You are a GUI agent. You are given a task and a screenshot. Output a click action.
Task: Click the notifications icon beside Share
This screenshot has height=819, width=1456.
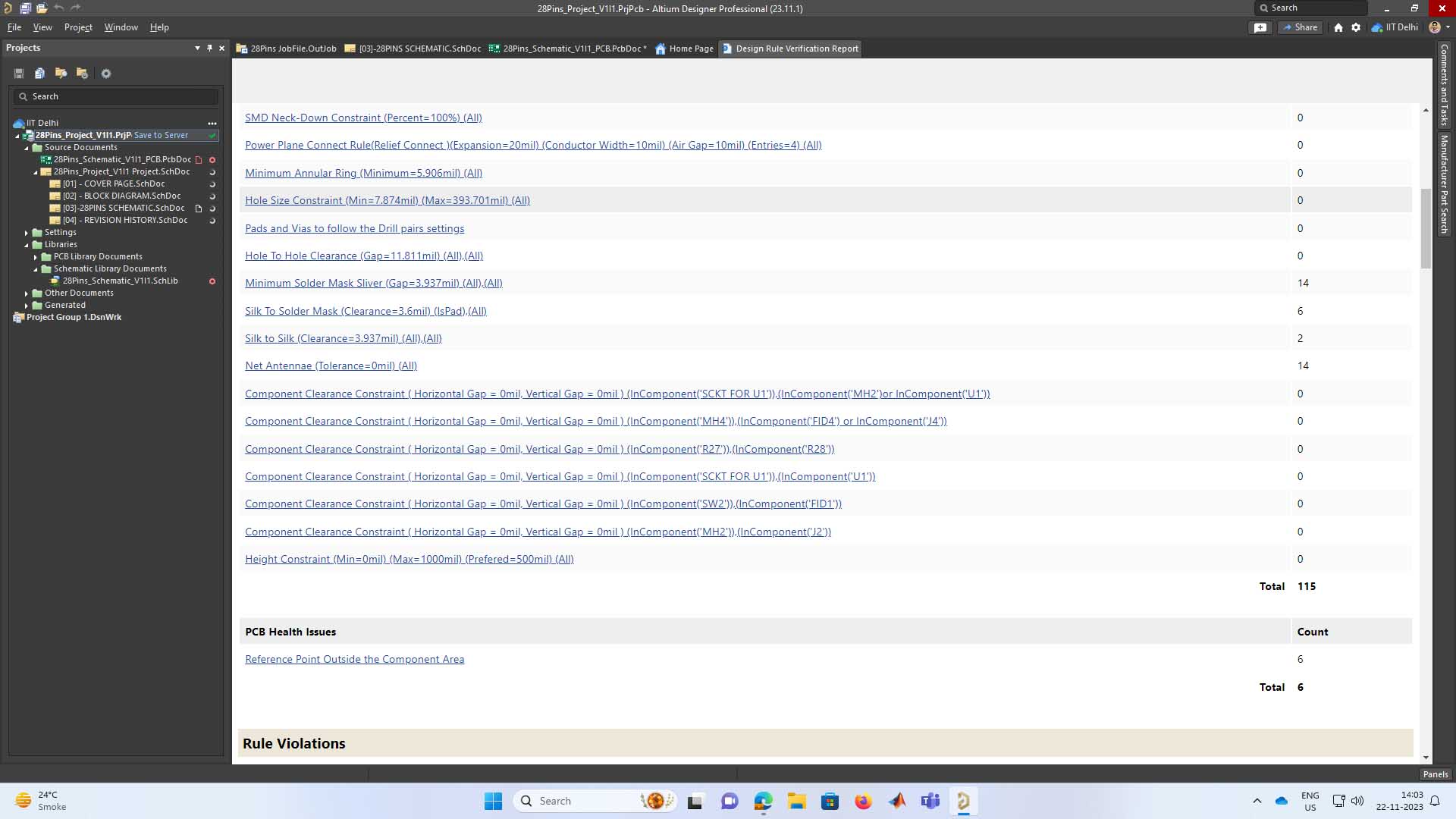coord(1260,27)
